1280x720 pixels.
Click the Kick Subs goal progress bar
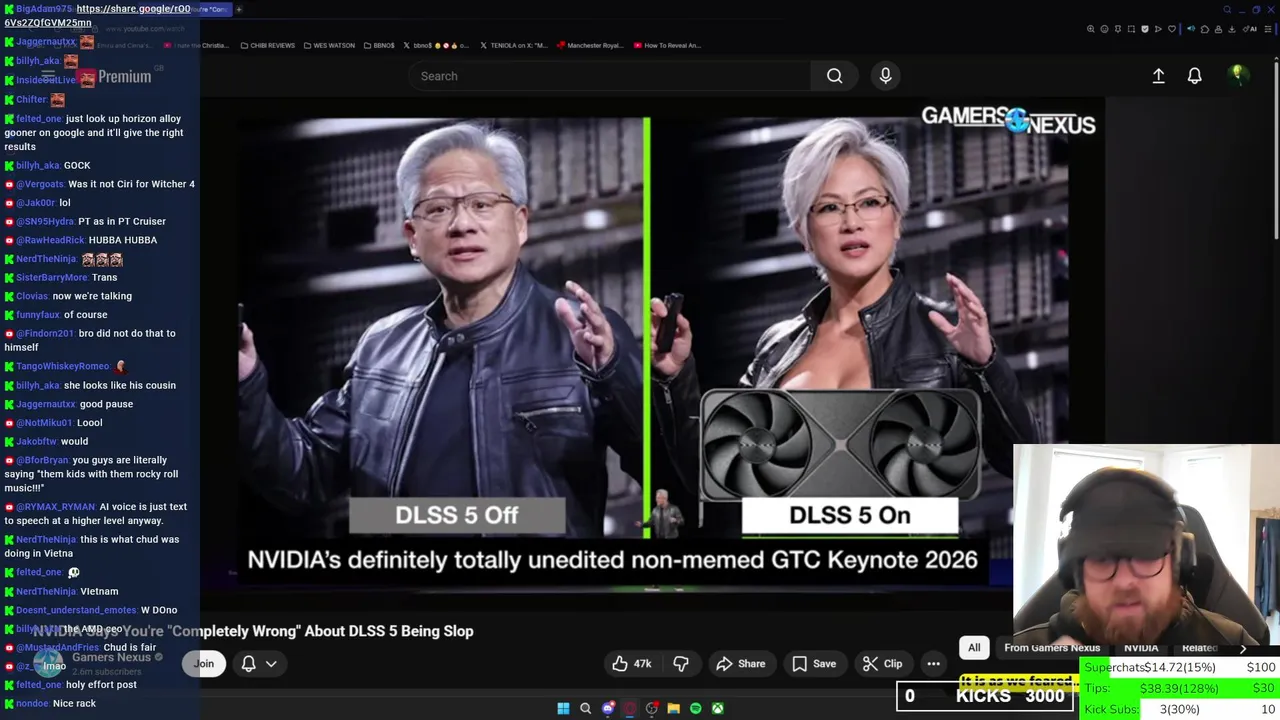tap(1180, 709)
